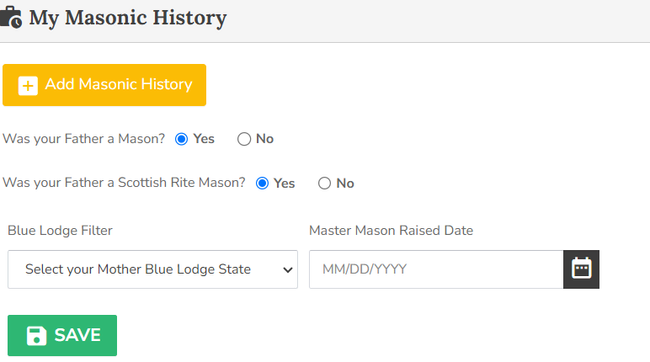Click the floppy disk icon on SAVE
The width and height of the screenshot is (650, 362).
tap(36, 335)
